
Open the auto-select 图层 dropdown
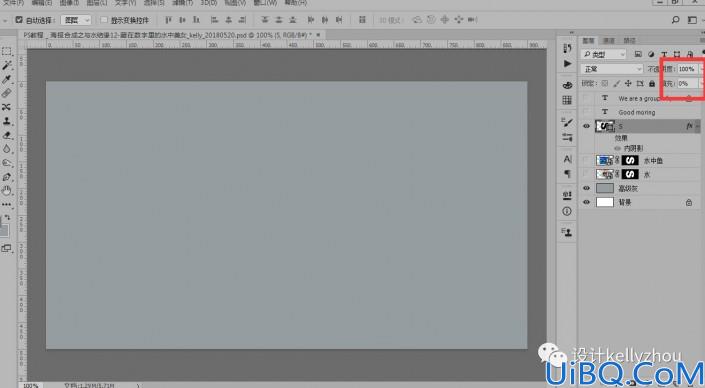pos(76,20)
